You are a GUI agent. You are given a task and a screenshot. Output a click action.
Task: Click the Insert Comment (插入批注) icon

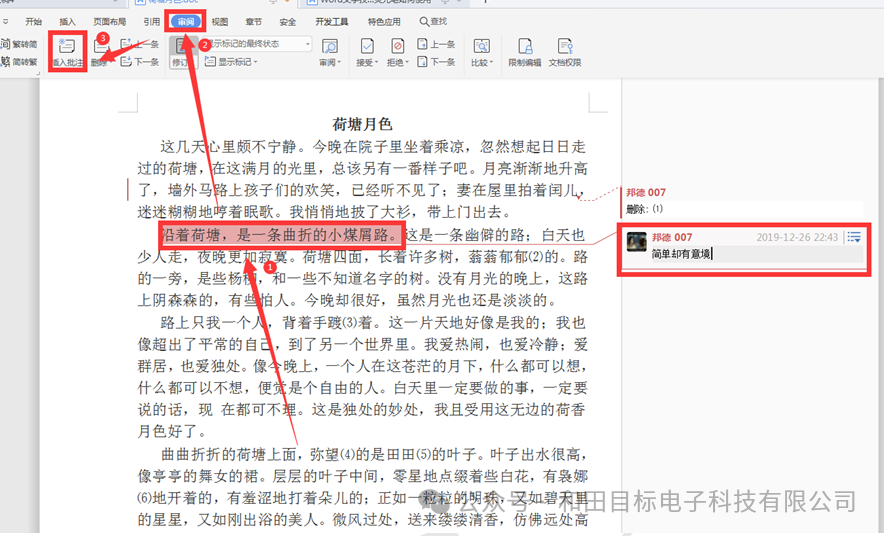pos(67,46)
